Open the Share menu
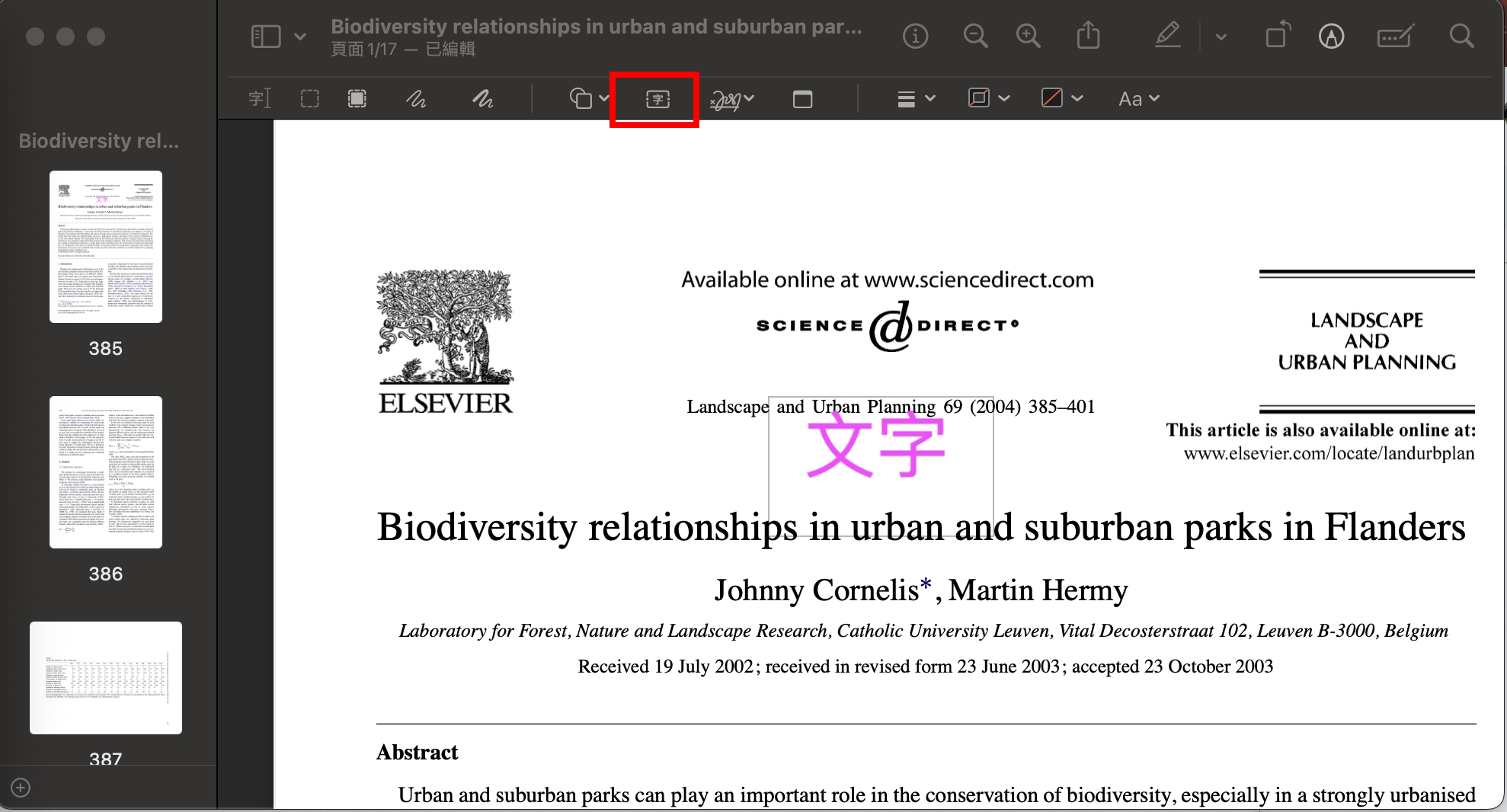Screen dimensions: 1507x812 (x=1088, y=36)
